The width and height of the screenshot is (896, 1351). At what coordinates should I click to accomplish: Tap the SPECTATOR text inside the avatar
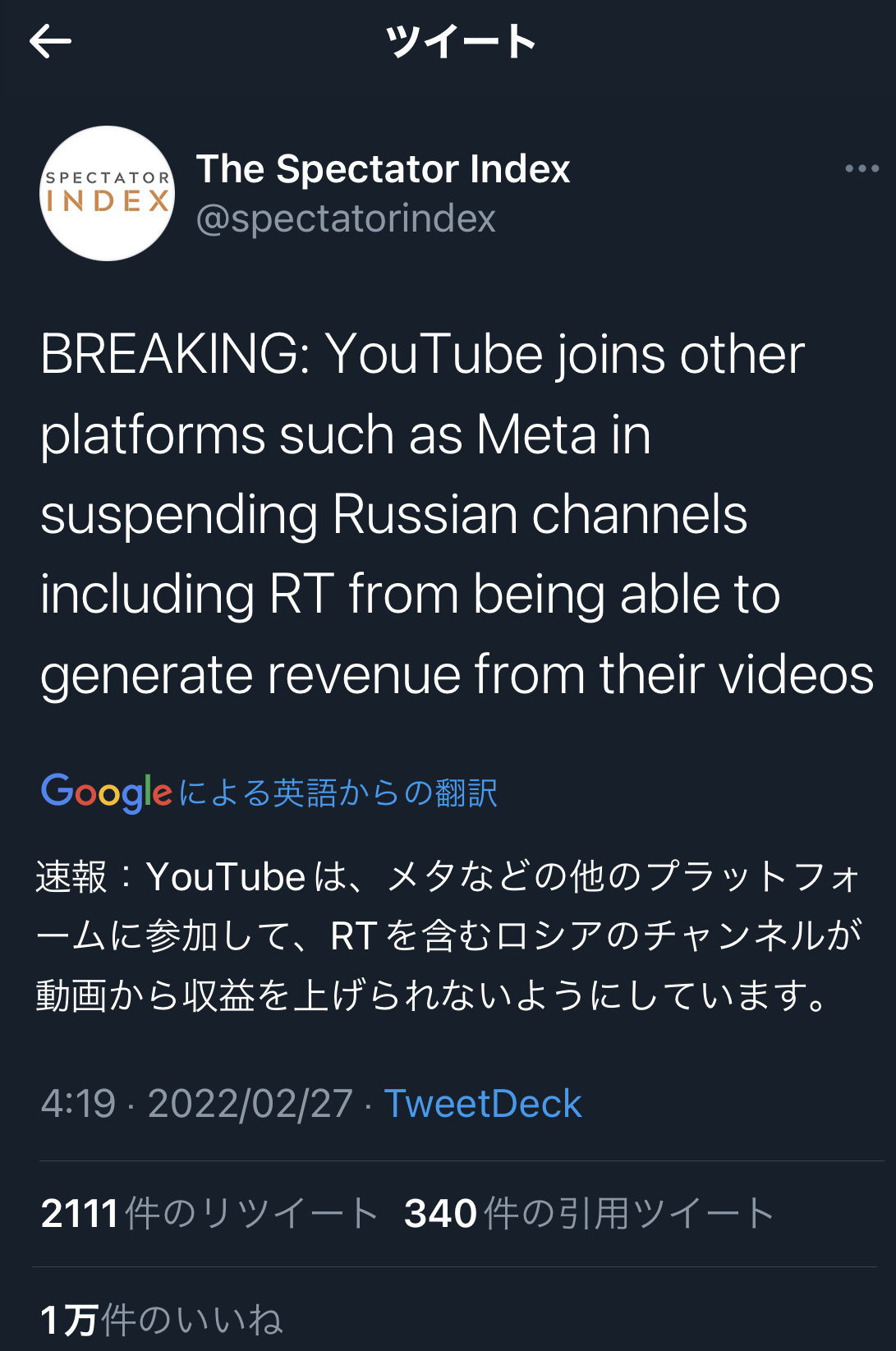click(x=108, y=177)
